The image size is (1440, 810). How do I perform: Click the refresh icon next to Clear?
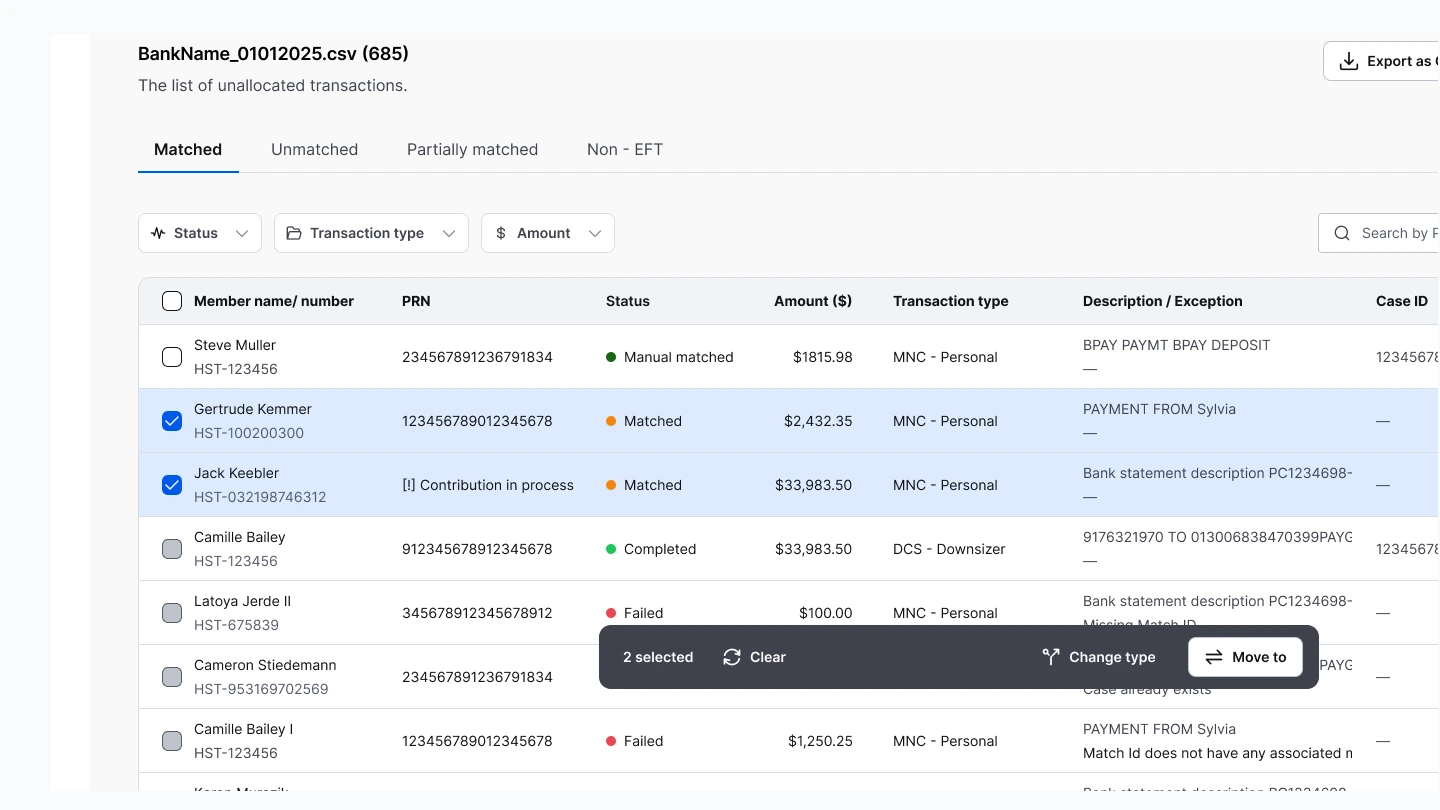732,657
